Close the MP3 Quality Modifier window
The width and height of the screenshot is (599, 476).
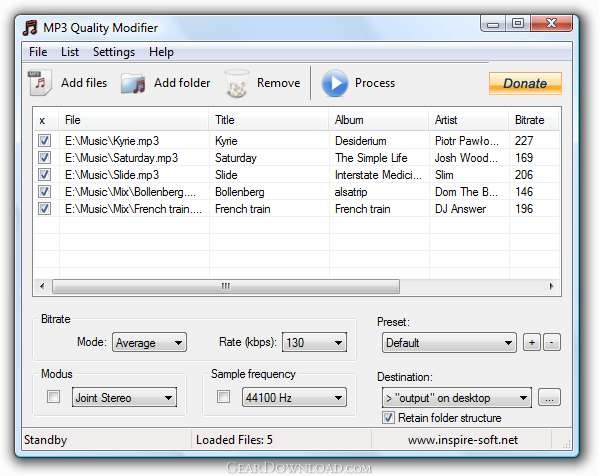coord(551,24)
